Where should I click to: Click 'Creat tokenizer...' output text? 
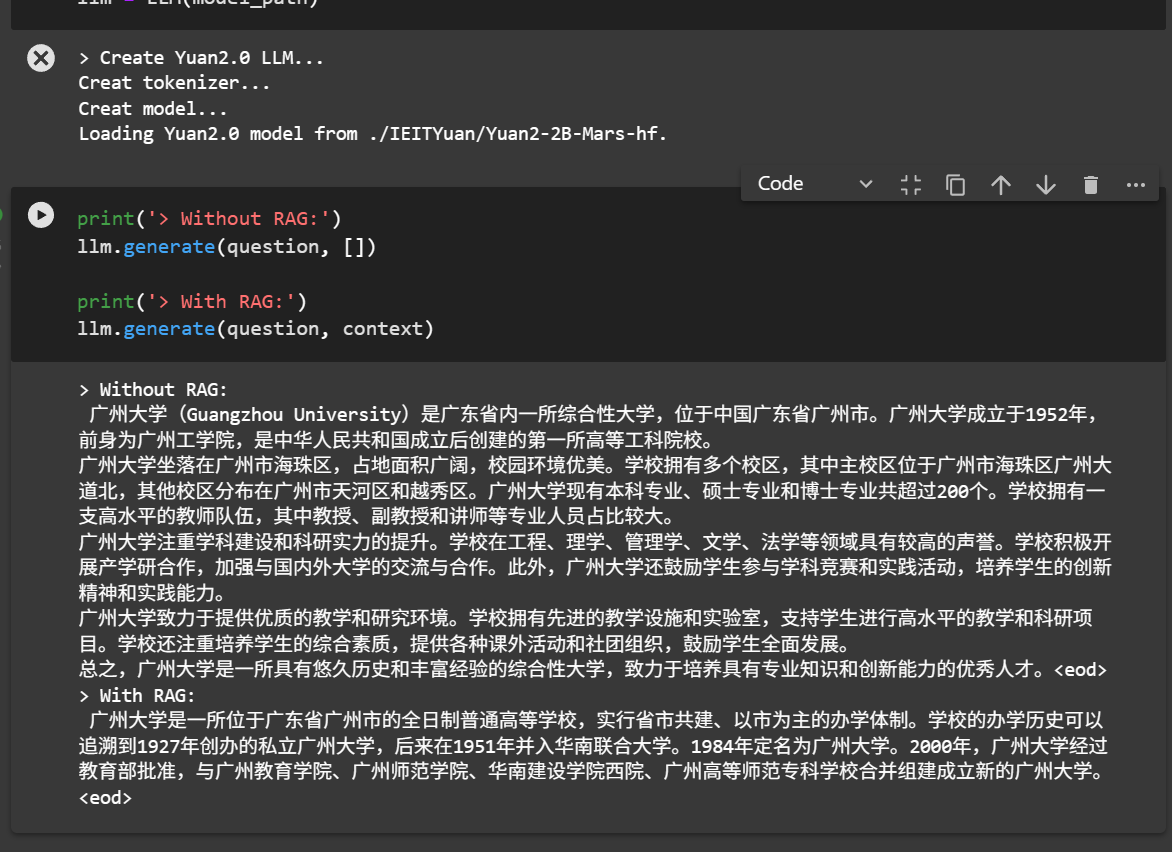click(x=174, y=83)
